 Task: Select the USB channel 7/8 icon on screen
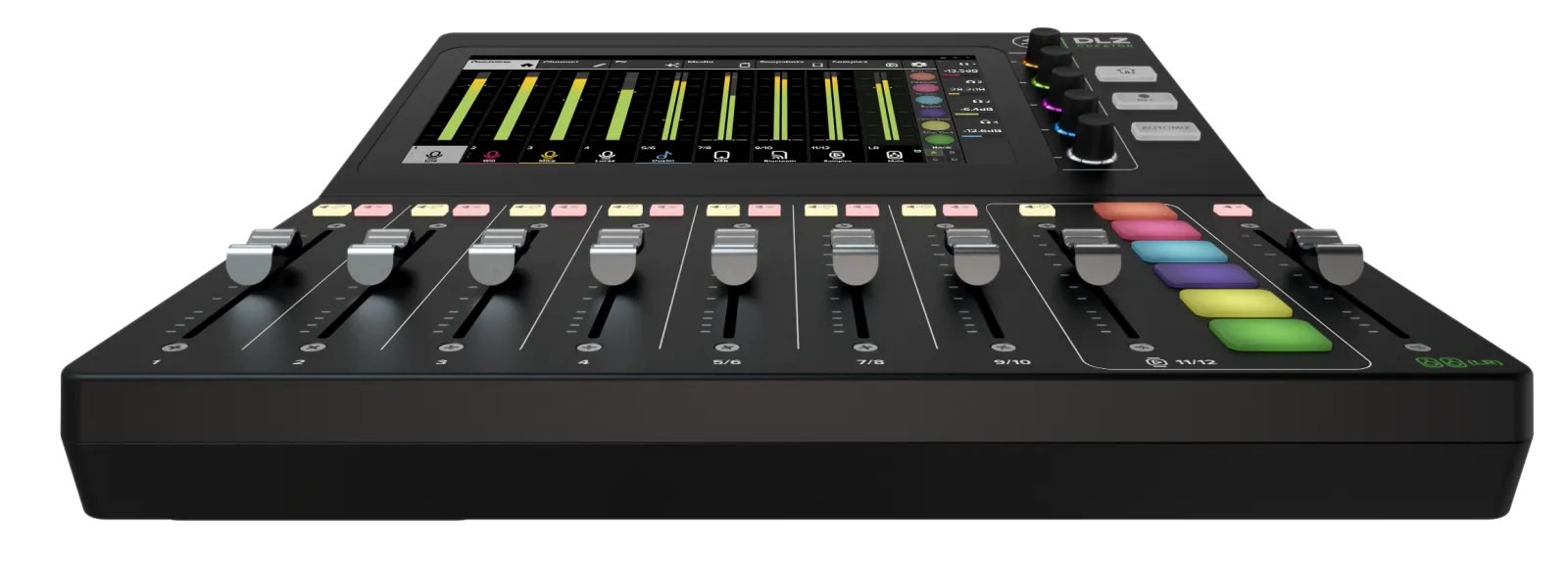pos(721,155)
